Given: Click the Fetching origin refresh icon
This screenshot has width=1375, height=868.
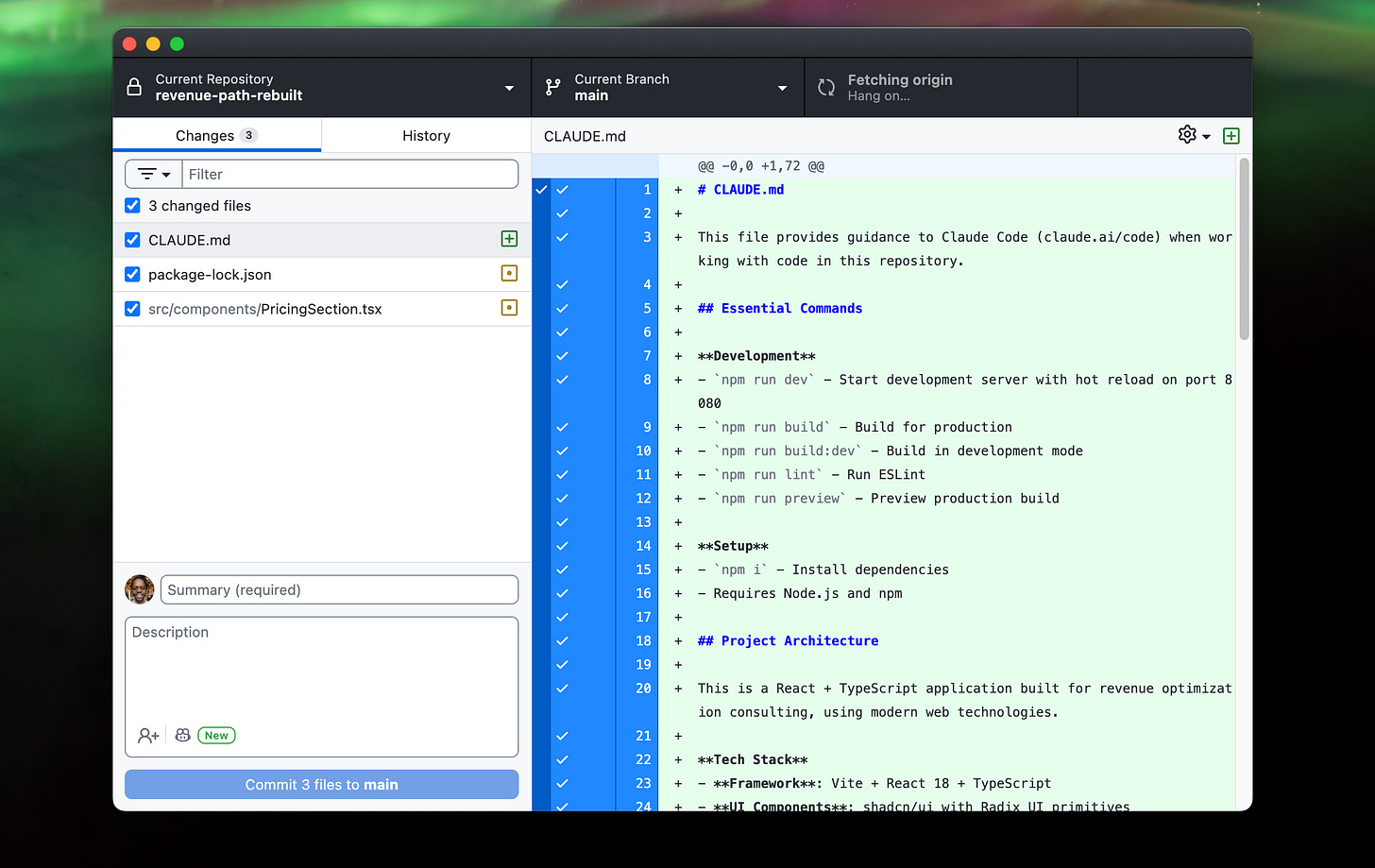Looking at the screenshot, I should click(x=825, y=87).
